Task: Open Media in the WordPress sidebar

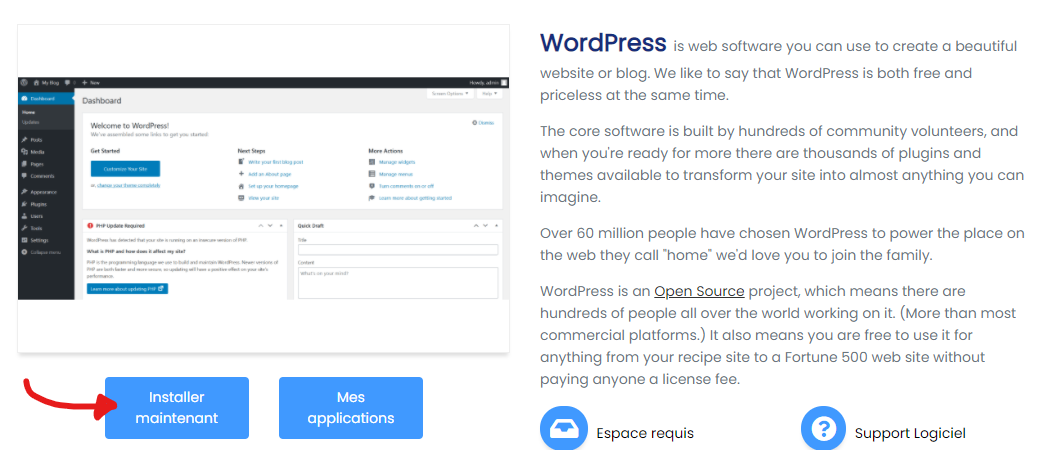Action: pyautogui.click(x=37, y=152)
